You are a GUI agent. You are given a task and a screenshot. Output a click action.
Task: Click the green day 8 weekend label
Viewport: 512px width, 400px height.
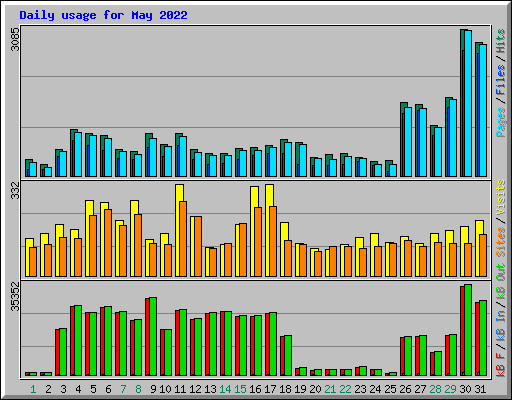click(138, 389)
